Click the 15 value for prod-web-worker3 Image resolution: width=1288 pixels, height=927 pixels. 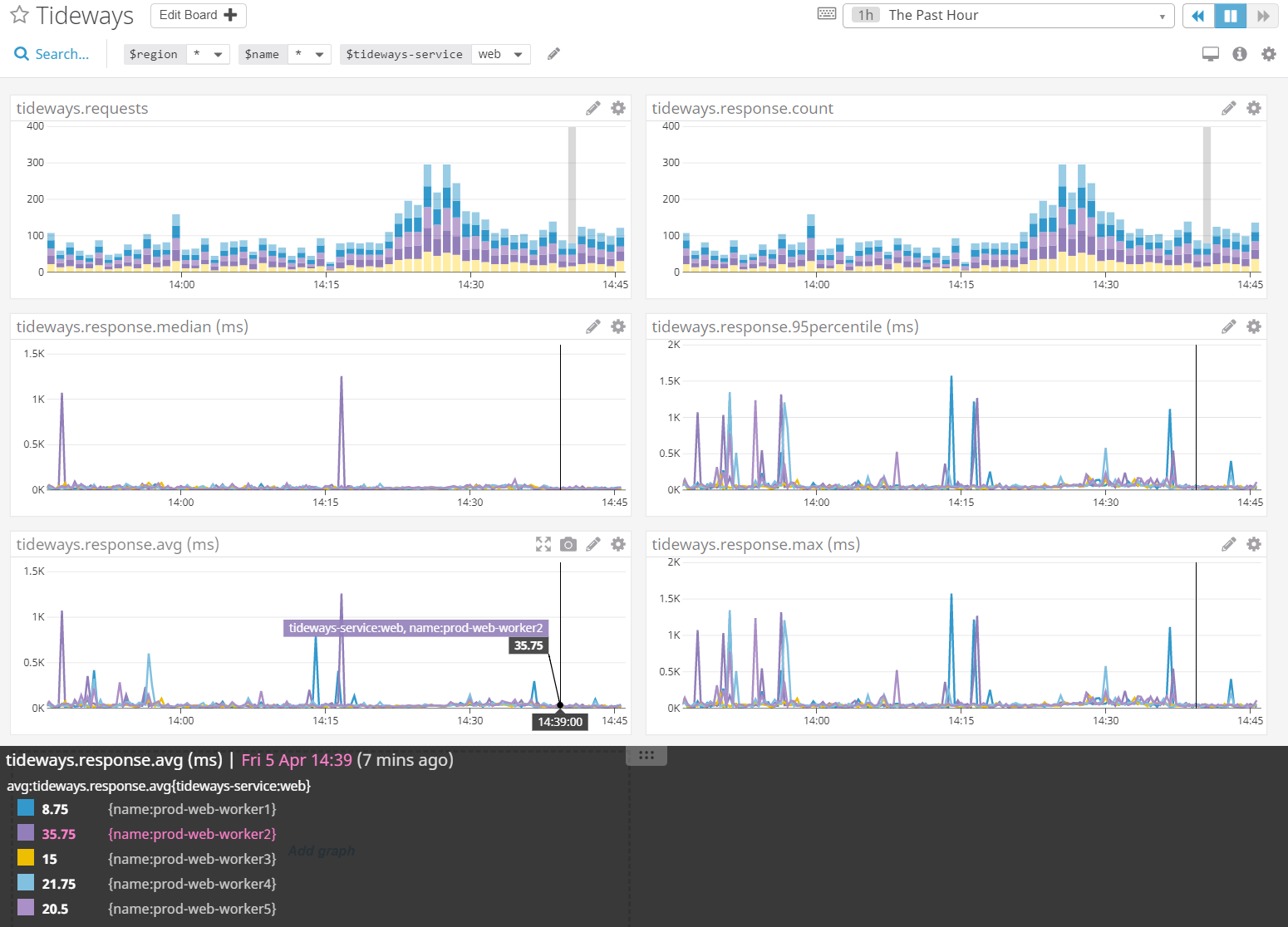tap(50, 859)
